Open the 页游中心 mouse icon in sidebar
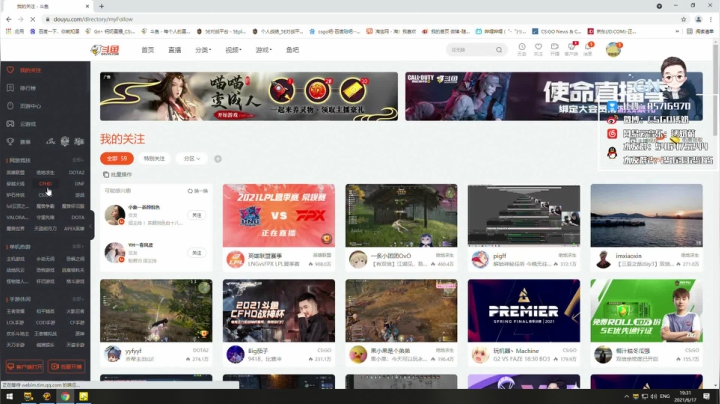This screenshot has width=720, height=404. click(10, 106)
